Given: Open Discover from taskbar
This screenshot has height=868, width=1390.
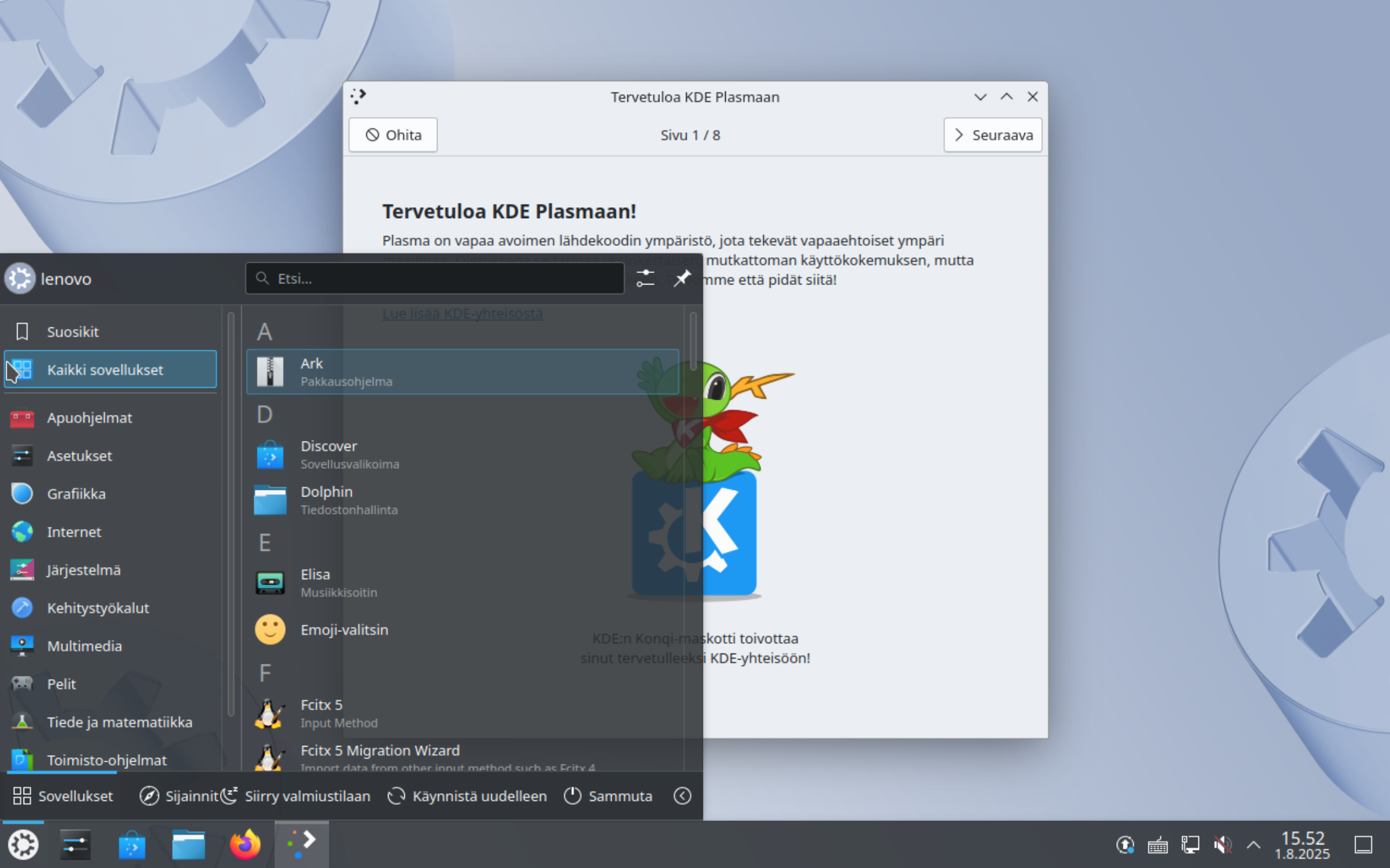Looking at the screenshot, I should tap(132, 844).
